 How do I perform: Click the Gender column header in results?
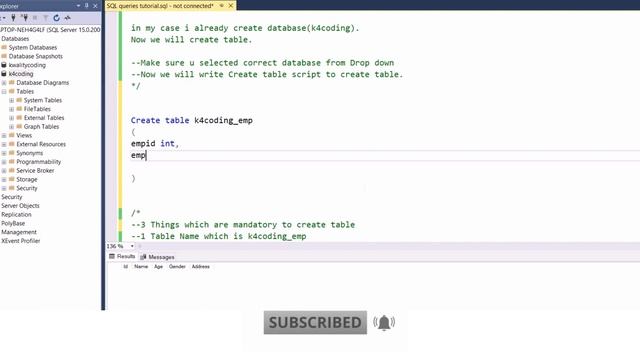(x=177, y=267)
